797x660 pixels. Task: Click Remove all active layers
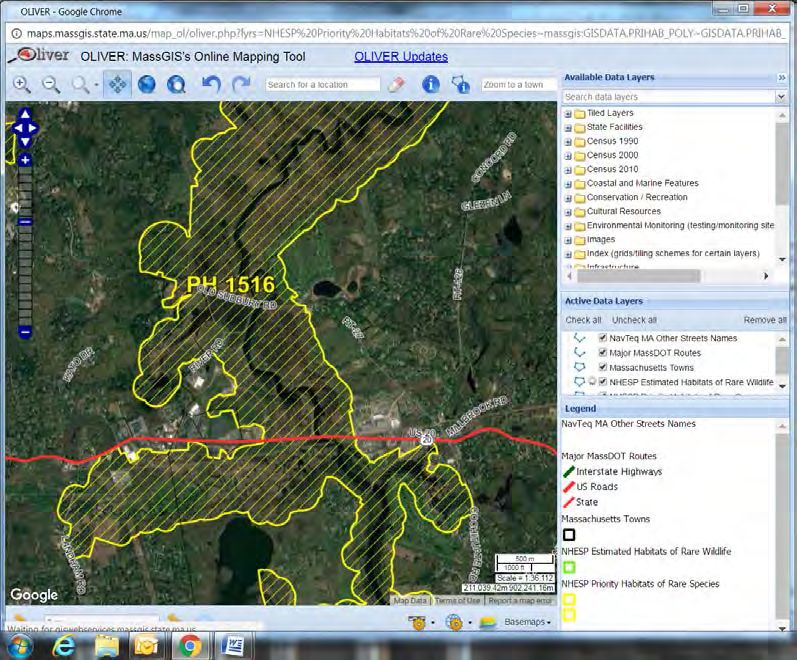(765, 320)
